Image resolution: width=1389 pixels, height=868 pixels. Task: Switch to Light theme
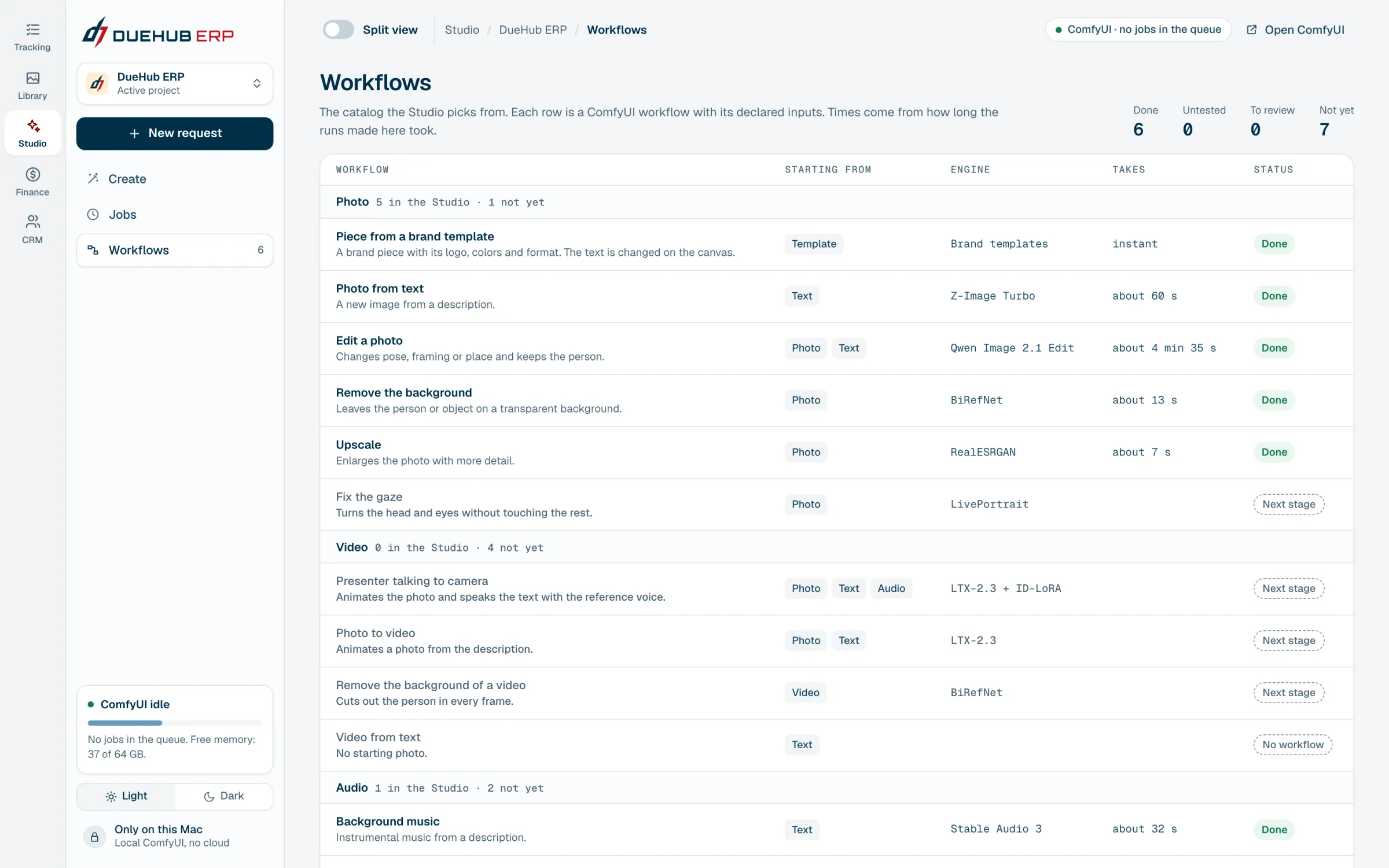point(126,796)
